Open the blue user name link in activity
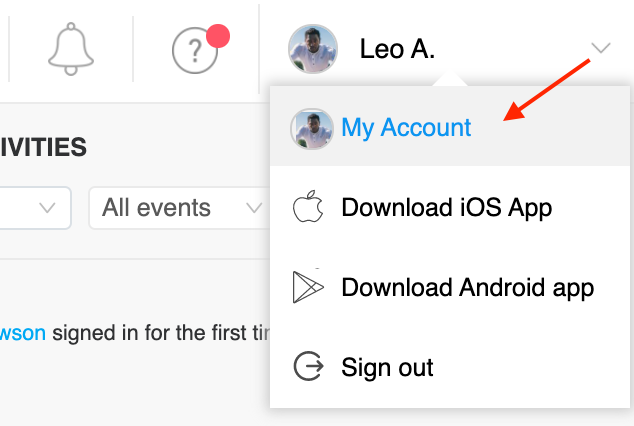The height and width of the screenshot is (426, 634). coord(23,332)
